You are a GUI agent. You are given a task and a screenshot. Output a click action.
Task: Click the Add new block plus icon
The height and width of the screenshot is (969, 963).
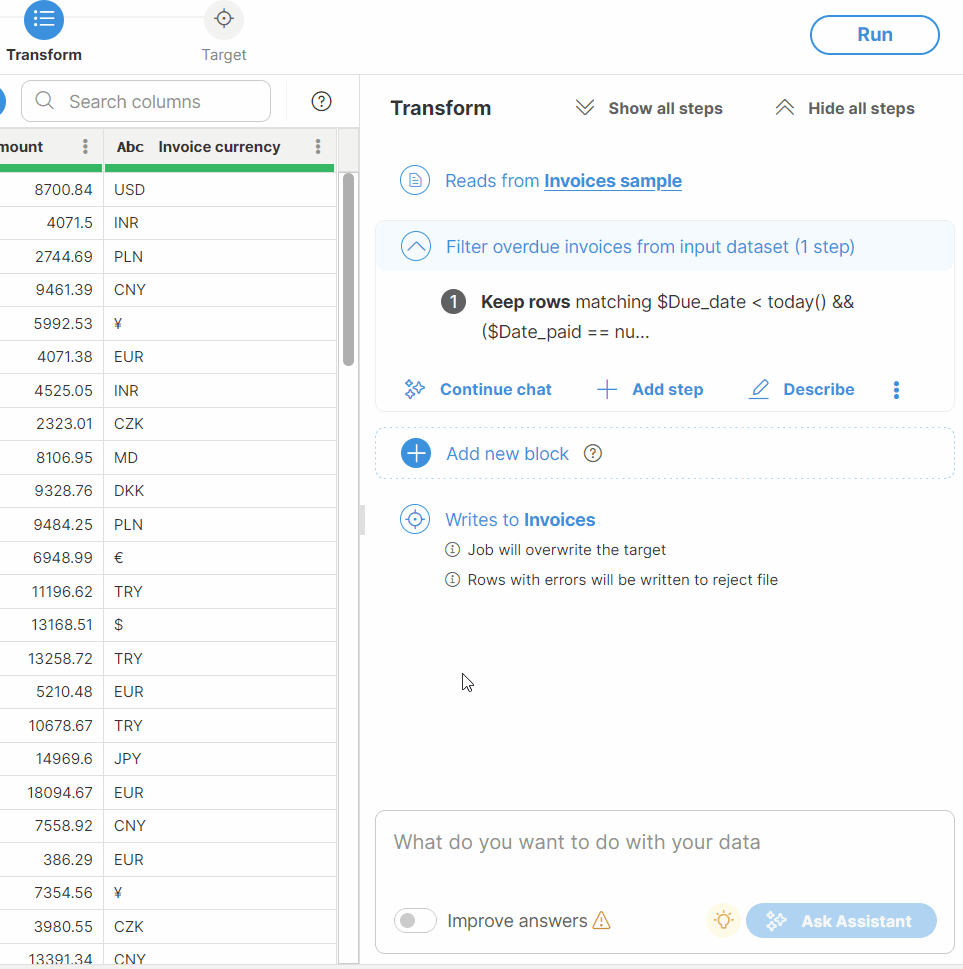(x=416, y=454)
